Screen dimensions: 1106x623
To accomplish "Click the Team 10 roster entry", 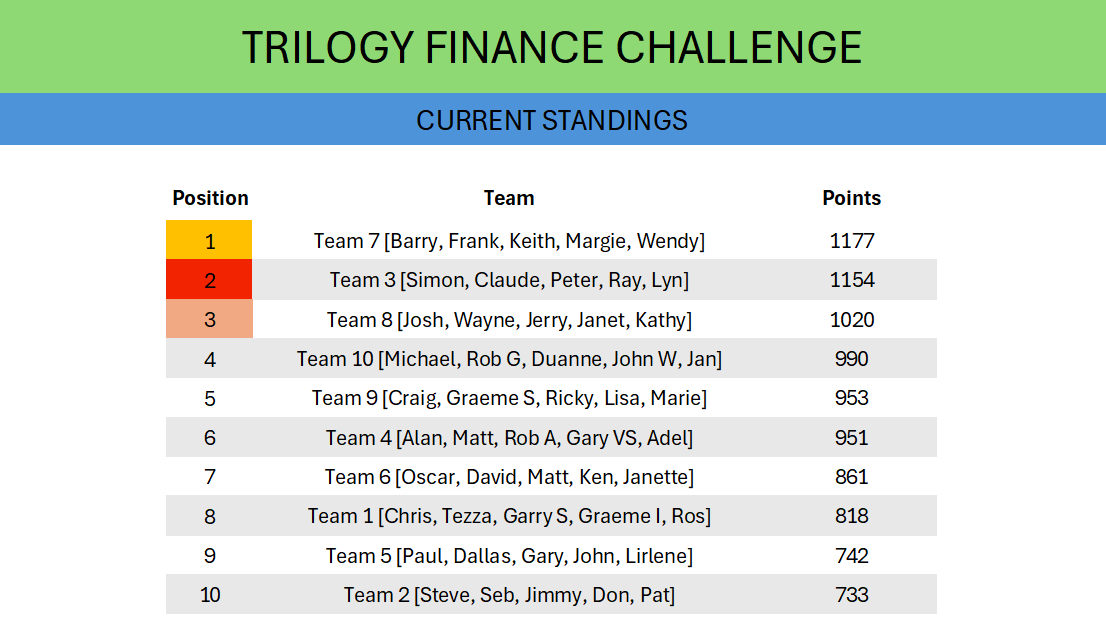I will 509,359.
